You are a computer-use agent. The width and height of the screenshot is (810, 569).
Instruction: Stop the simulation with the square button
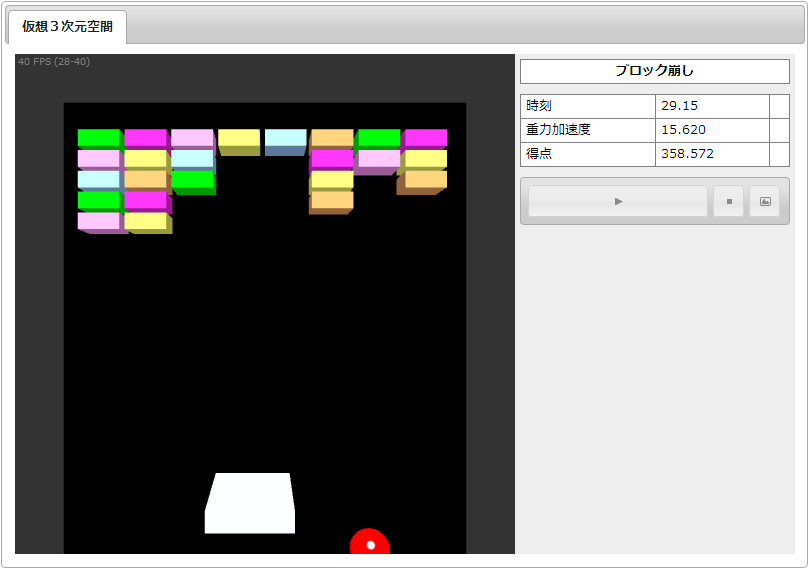click(729, 201)
